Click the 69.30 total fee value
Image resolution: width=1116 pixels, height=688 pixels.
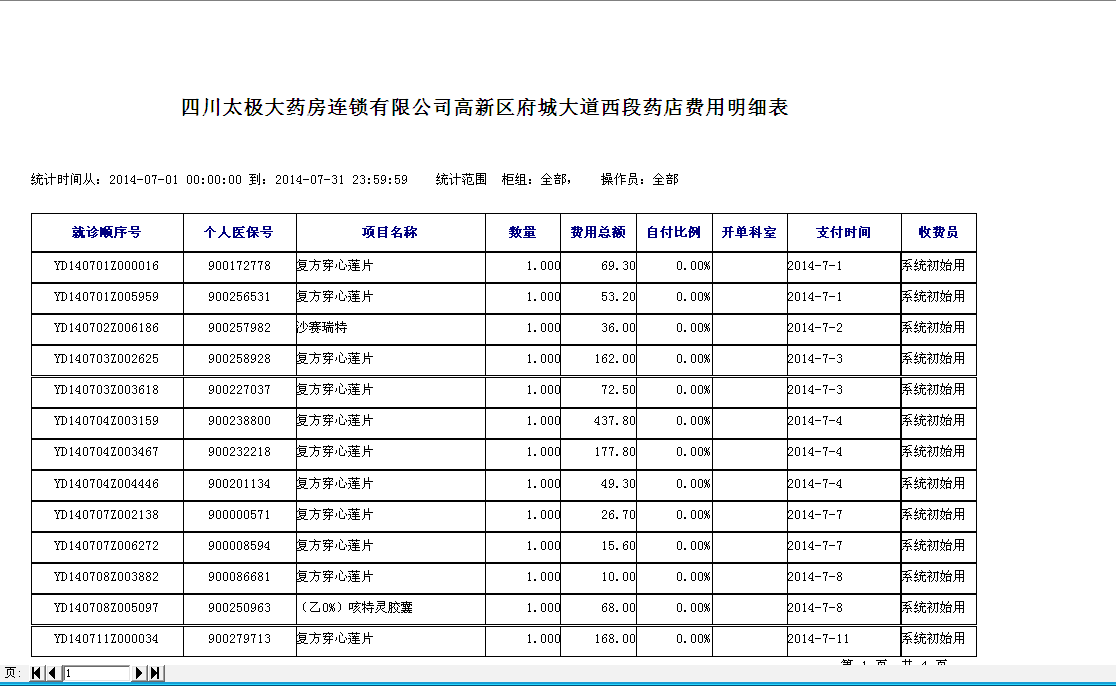[x=618, y=266]
